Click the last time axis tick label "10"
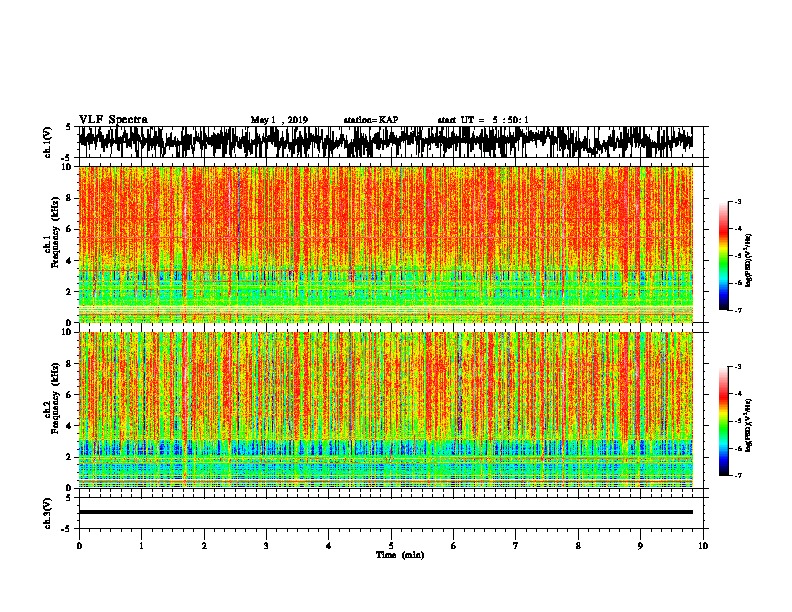This screenshot has width=792, height=612. (x=703, y=546)
